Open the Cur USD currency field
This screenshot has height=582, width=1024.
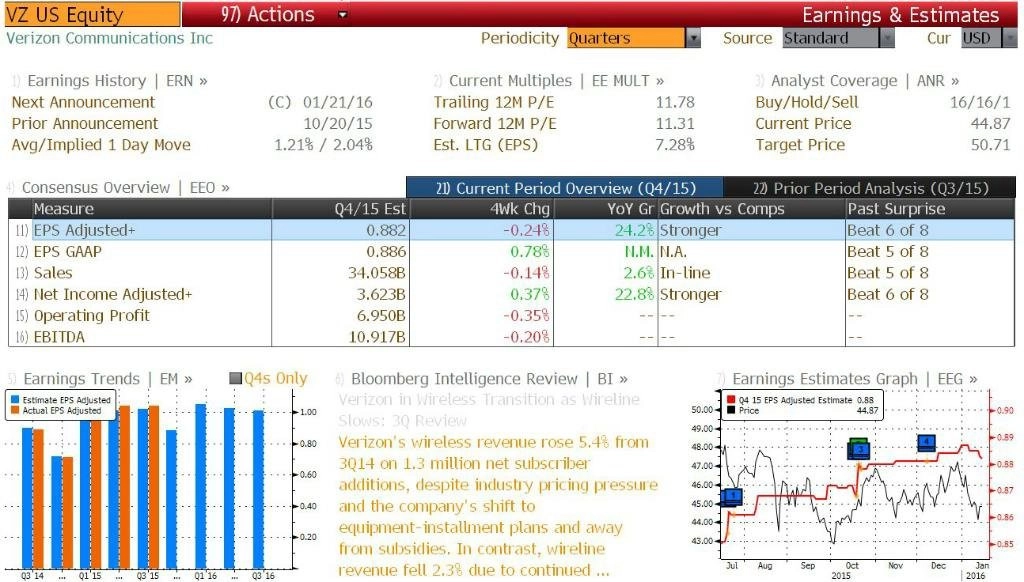[981, 39]
